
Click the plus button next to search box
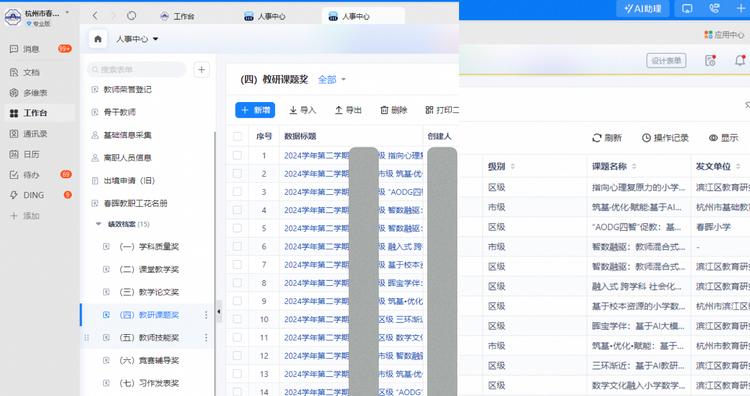201,70
